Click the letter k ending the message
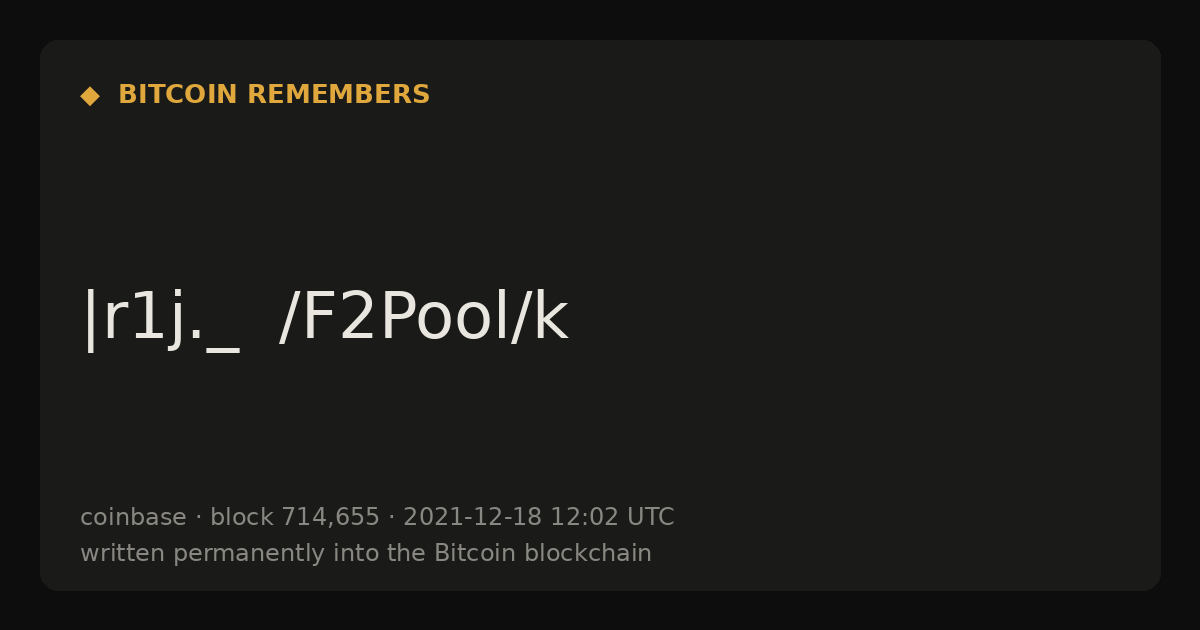The height and width of the screenshot is (630, 1200). click(551, 317)
